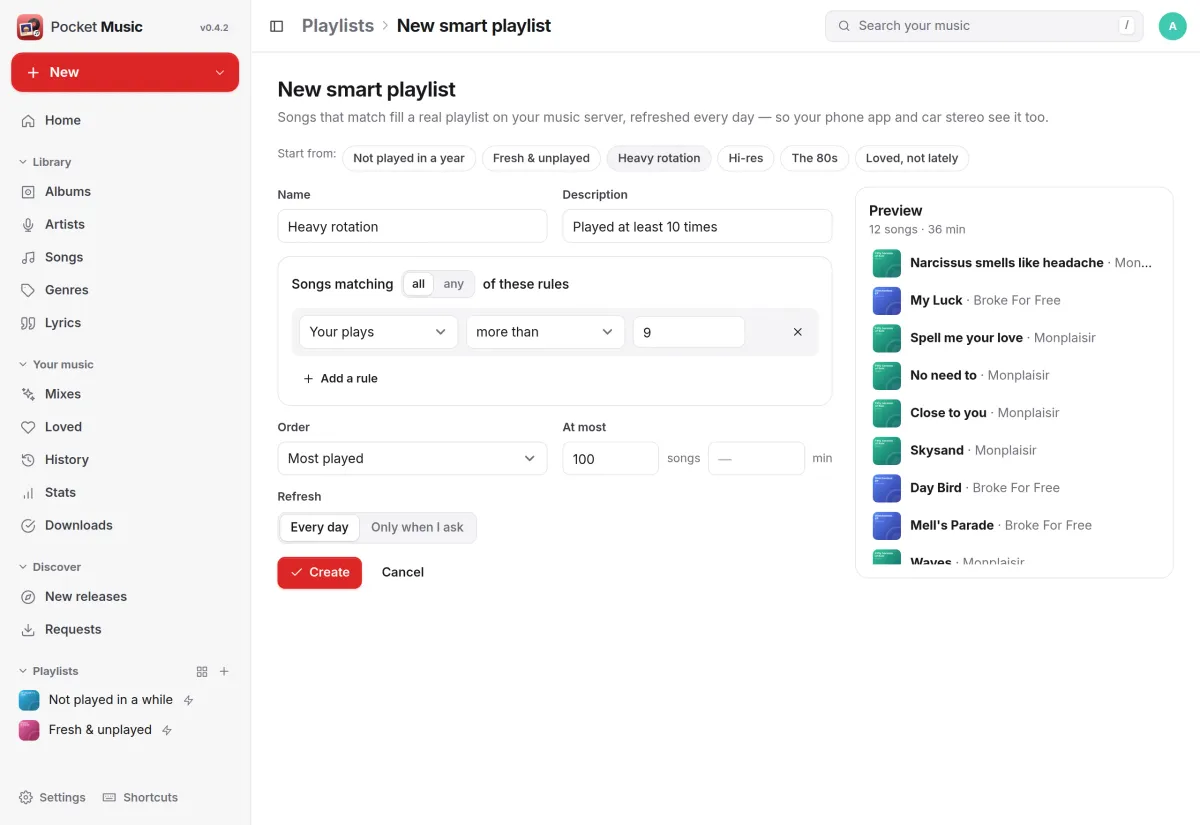The width and height of the screenshot is (1200, 825).
Task: Click the Mell's Parade preview song
Action: (x=1013, y=525)
